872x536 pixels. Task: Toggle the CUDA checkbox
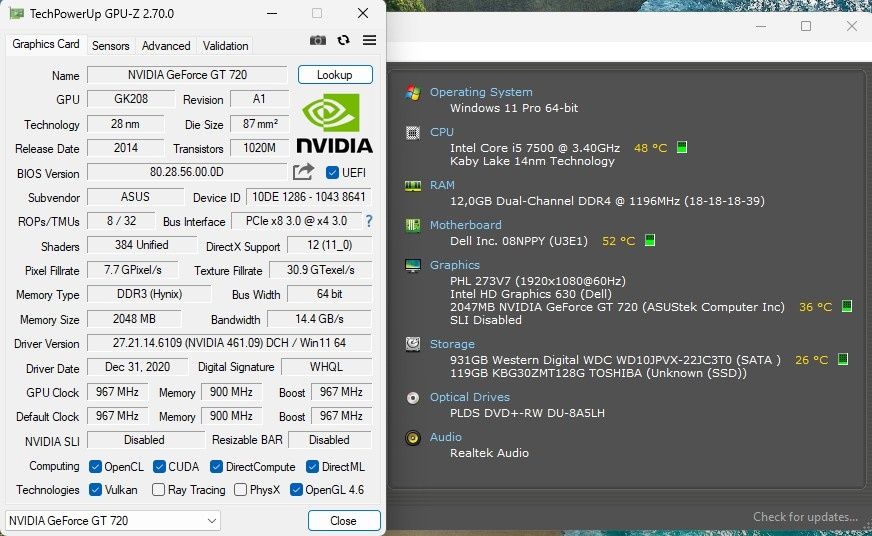tap(159, 466)
